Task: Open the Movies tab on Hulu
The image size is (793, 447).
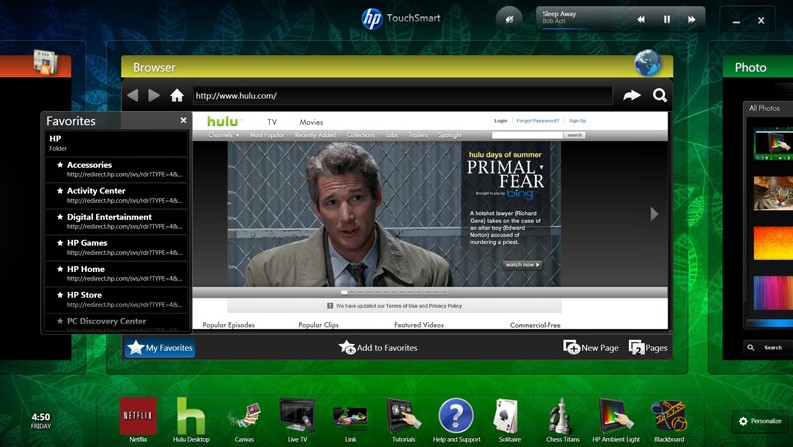Action: (x=311, y=122)
